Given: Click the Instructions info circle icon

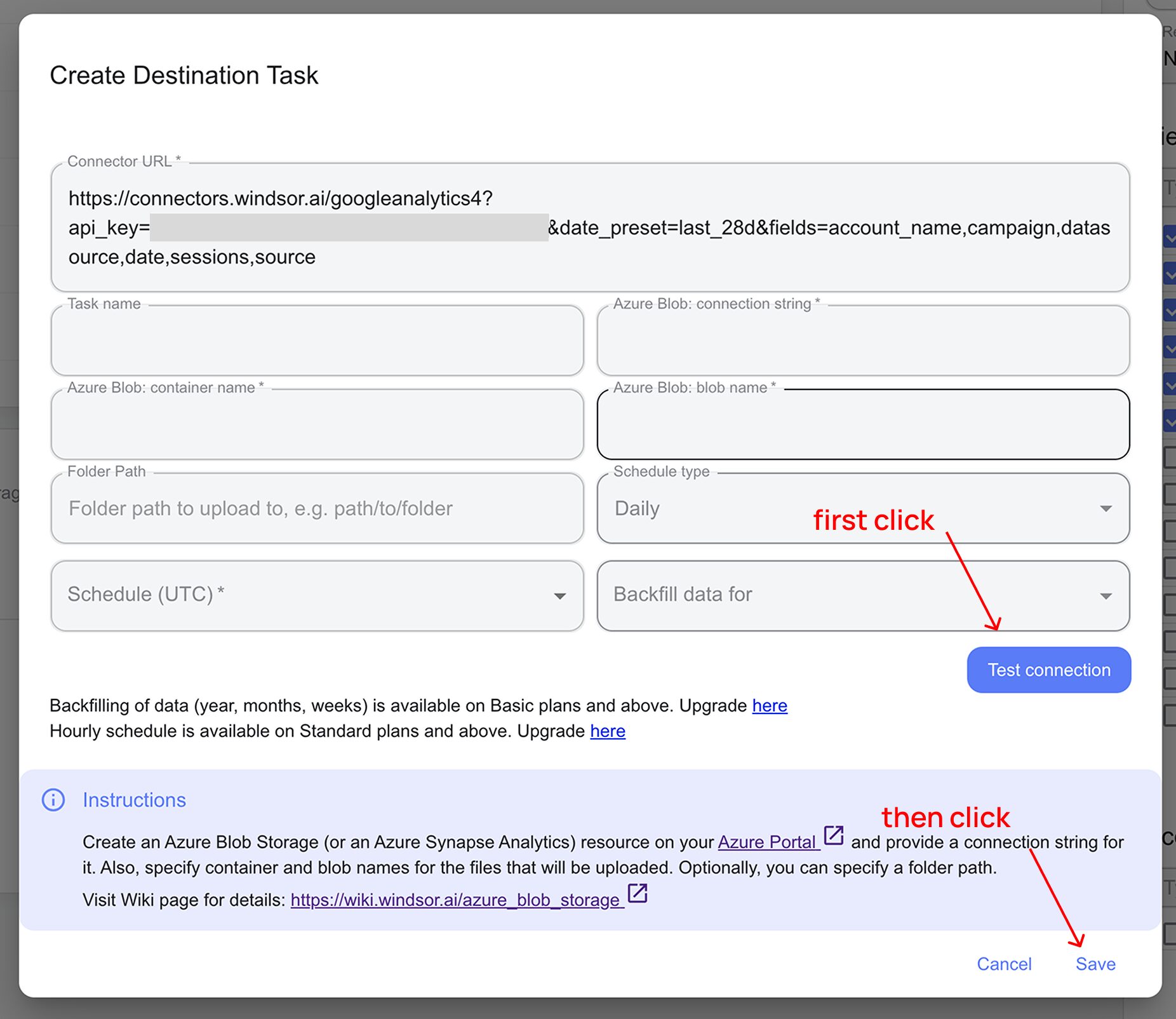Looking at the screenshot, I should pos(53,800).
